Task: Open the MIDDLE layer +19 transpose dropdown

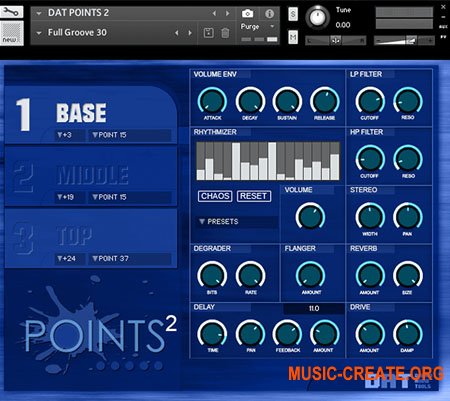Action: click(x=69, y=197)
